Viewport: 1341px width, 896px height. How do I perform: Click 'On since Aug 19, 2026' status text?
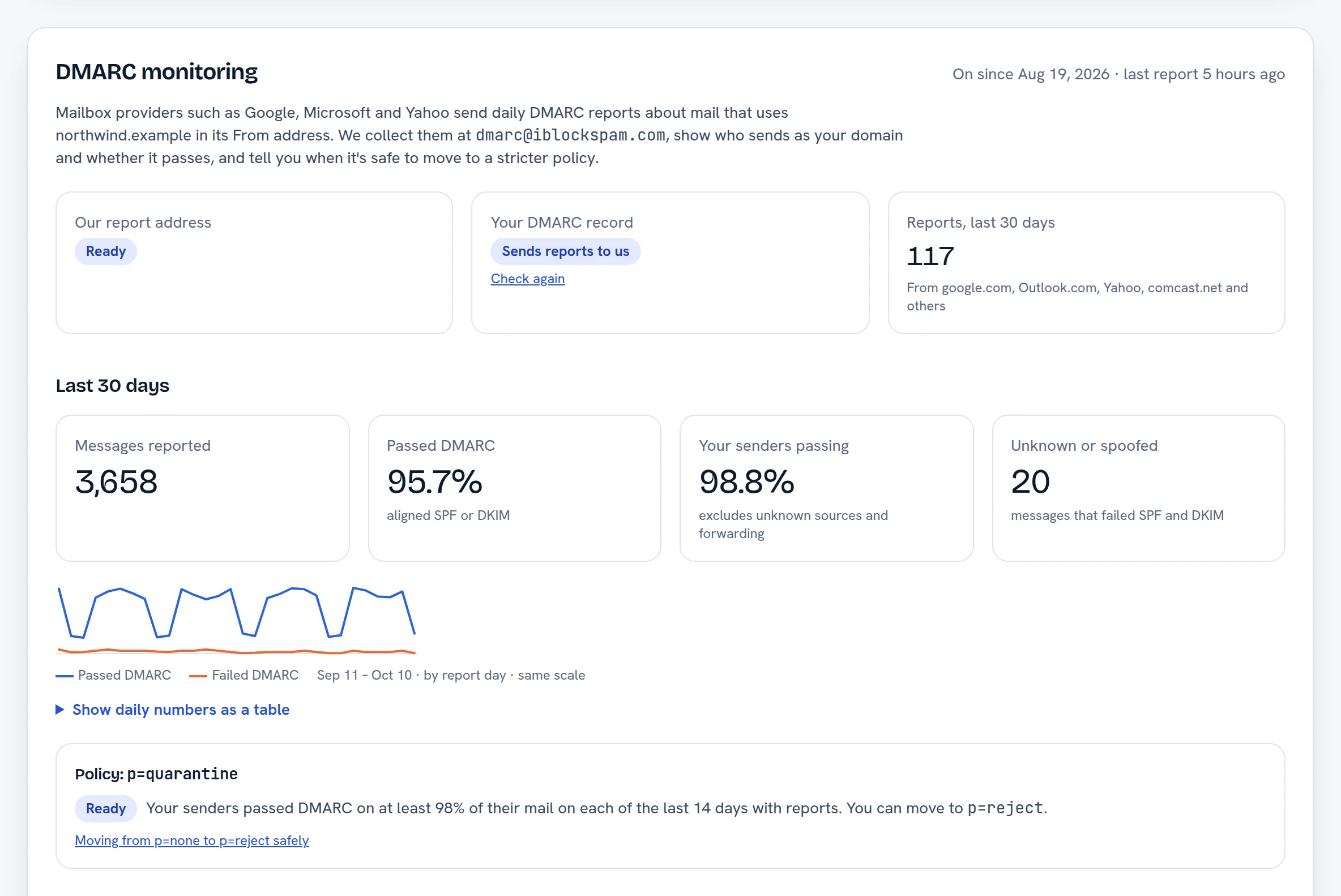1031,74
